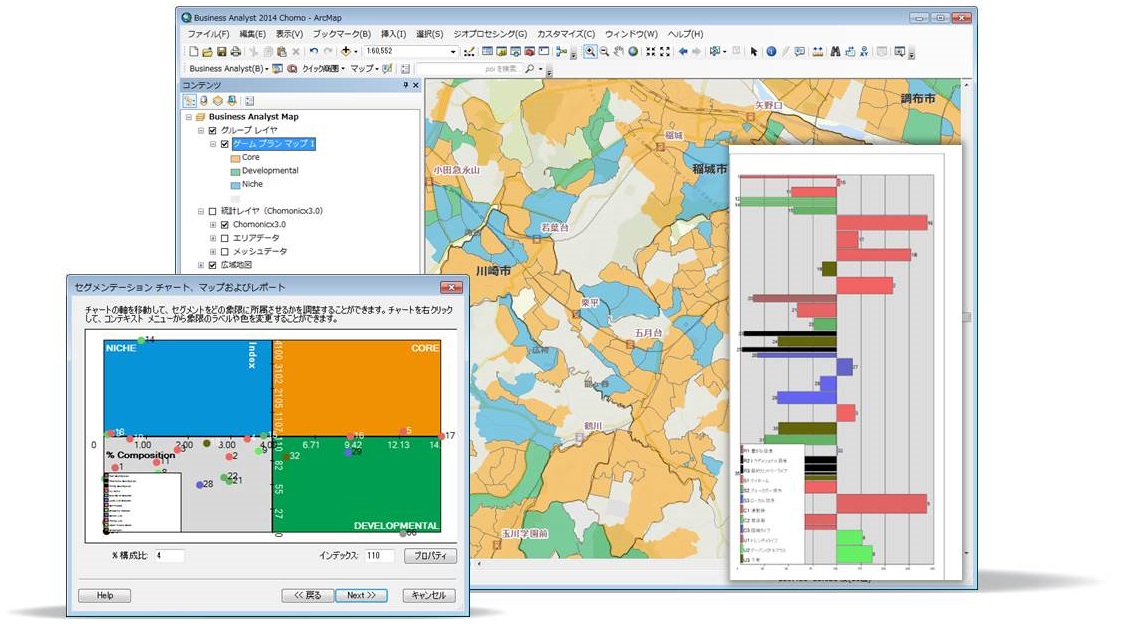This screenshot has height=628, width=1121.
Task: Click the % 構成比 input field
Action: tap(169, 556)
